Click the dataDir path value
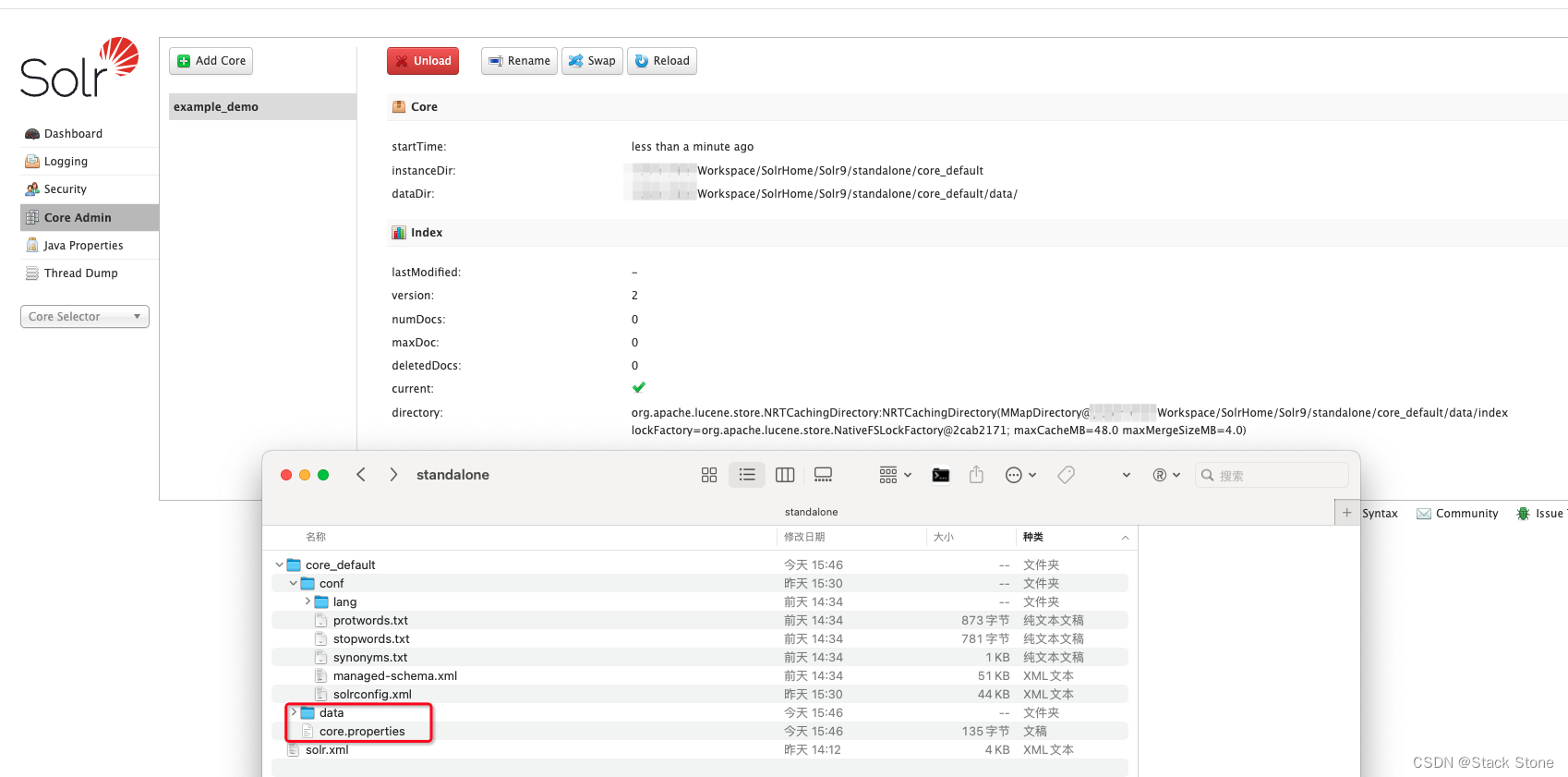The image size is (1568, 777). 824,194
